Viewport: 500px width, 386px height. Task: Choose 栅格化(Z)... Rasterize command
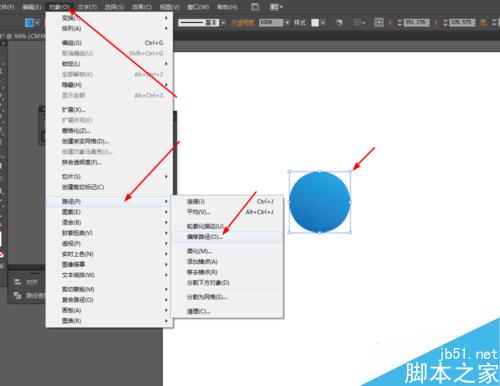pyautogui.click(x=109, y=131)
